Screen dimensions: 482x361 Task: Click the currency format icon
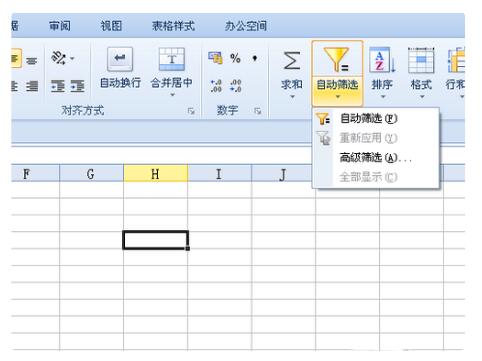215,58
